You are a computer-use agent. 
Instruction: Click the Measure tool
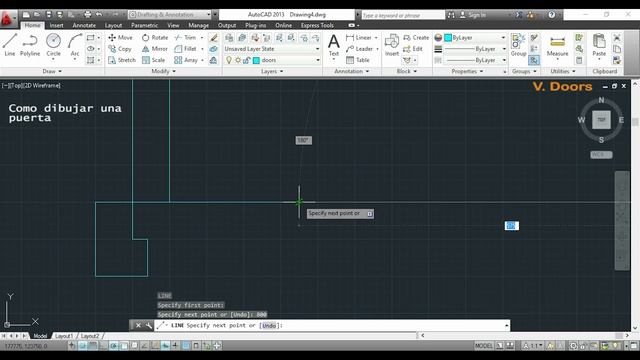pyautogui.click(x=557, y=45)
